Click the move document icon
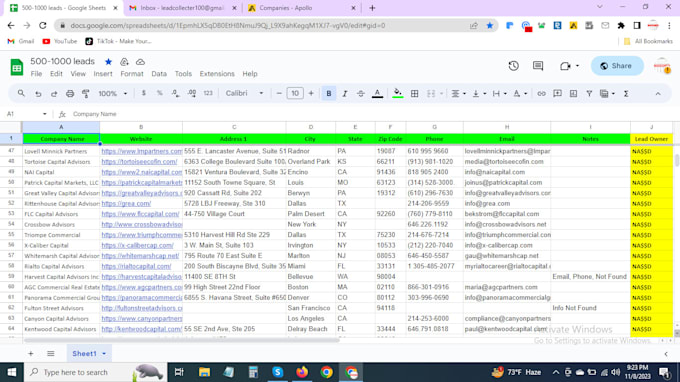Image resolution: width=680 pixels, height=382 pixels. (x=124, y=62)
